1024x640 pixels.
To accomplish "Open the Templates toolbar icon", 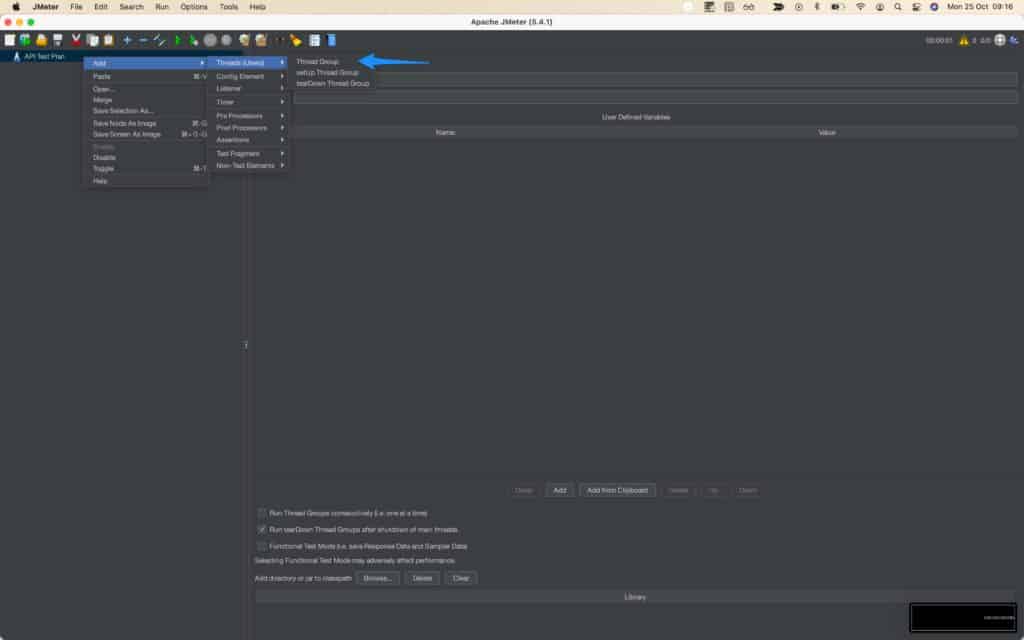I will point(25,40).
